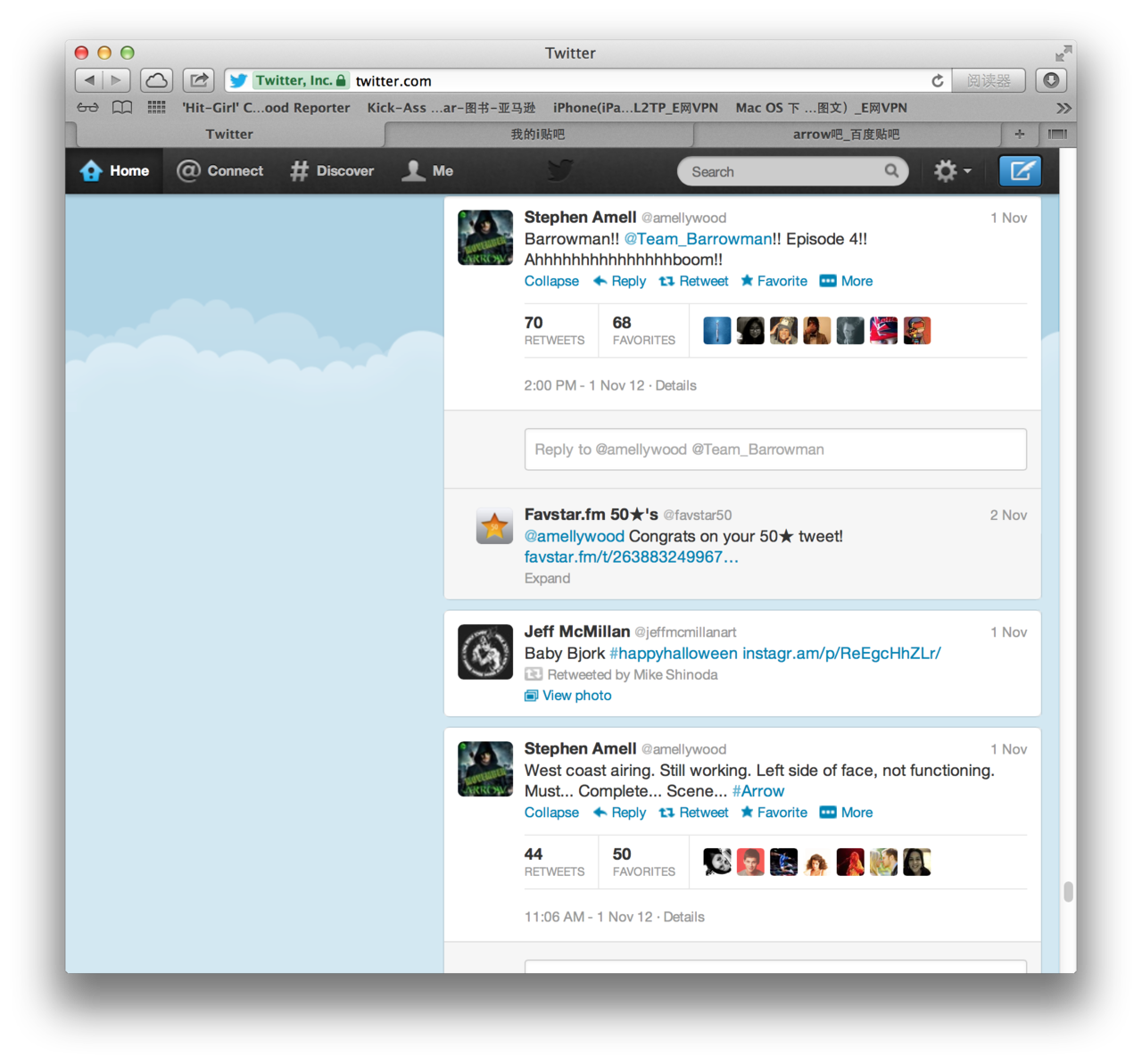View the 68 favorites count
The height and width of the screenshot is (1064, 1142).
(643, 330)
